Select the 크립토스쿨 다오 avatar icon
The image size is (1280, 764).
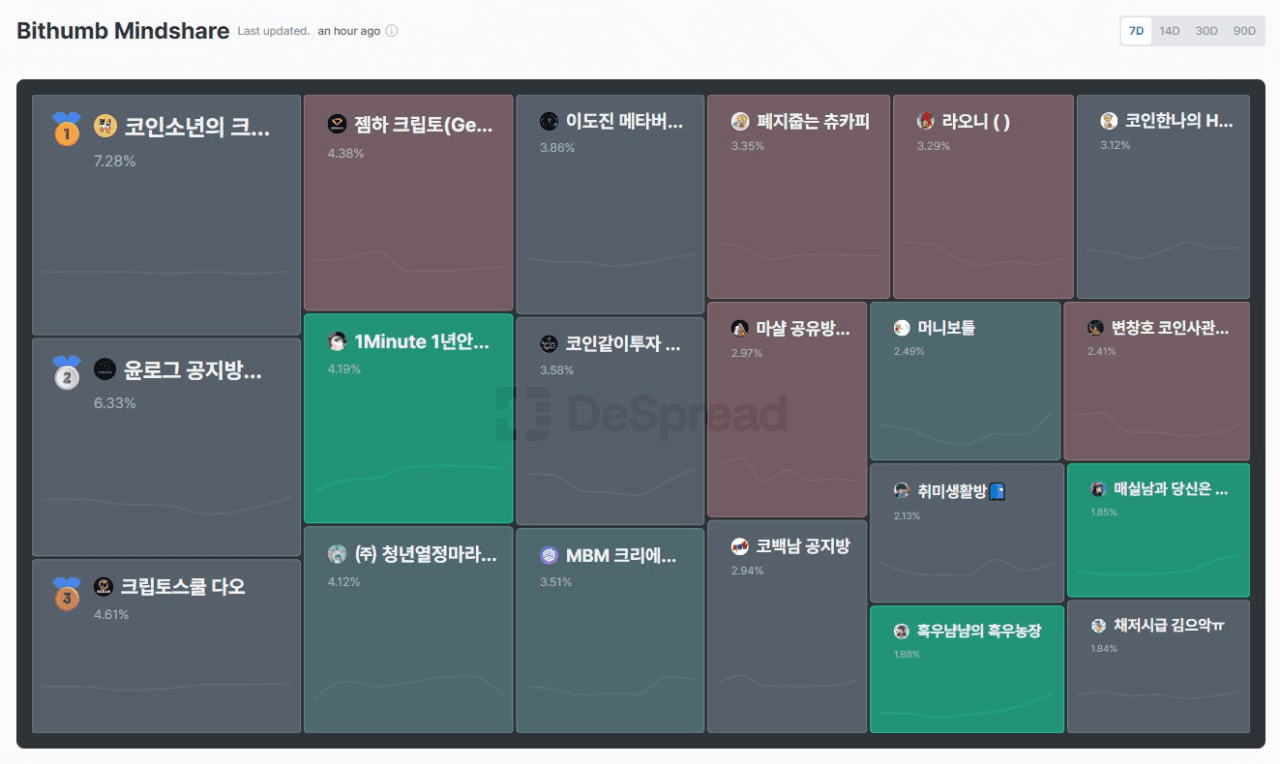(x=103, y=587)
